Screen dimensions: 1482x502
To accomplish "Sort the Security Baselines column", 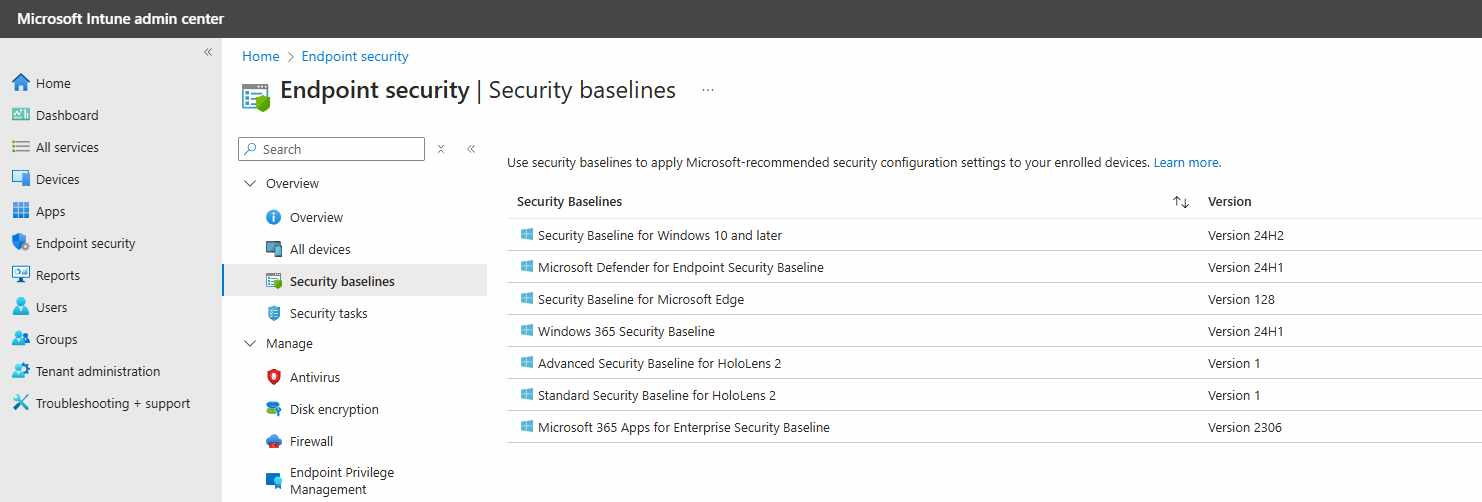I will click(1181, 202).
